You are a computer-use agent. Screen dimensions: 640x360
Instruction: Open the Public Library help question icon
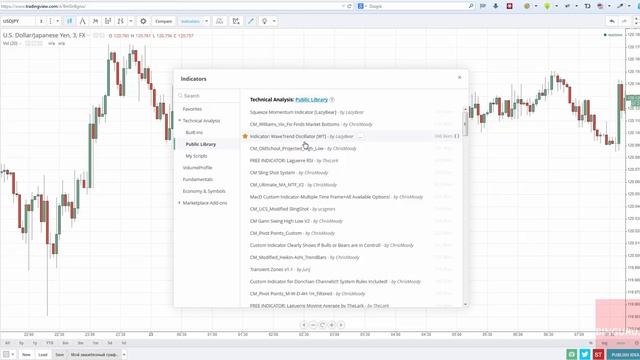332,100
